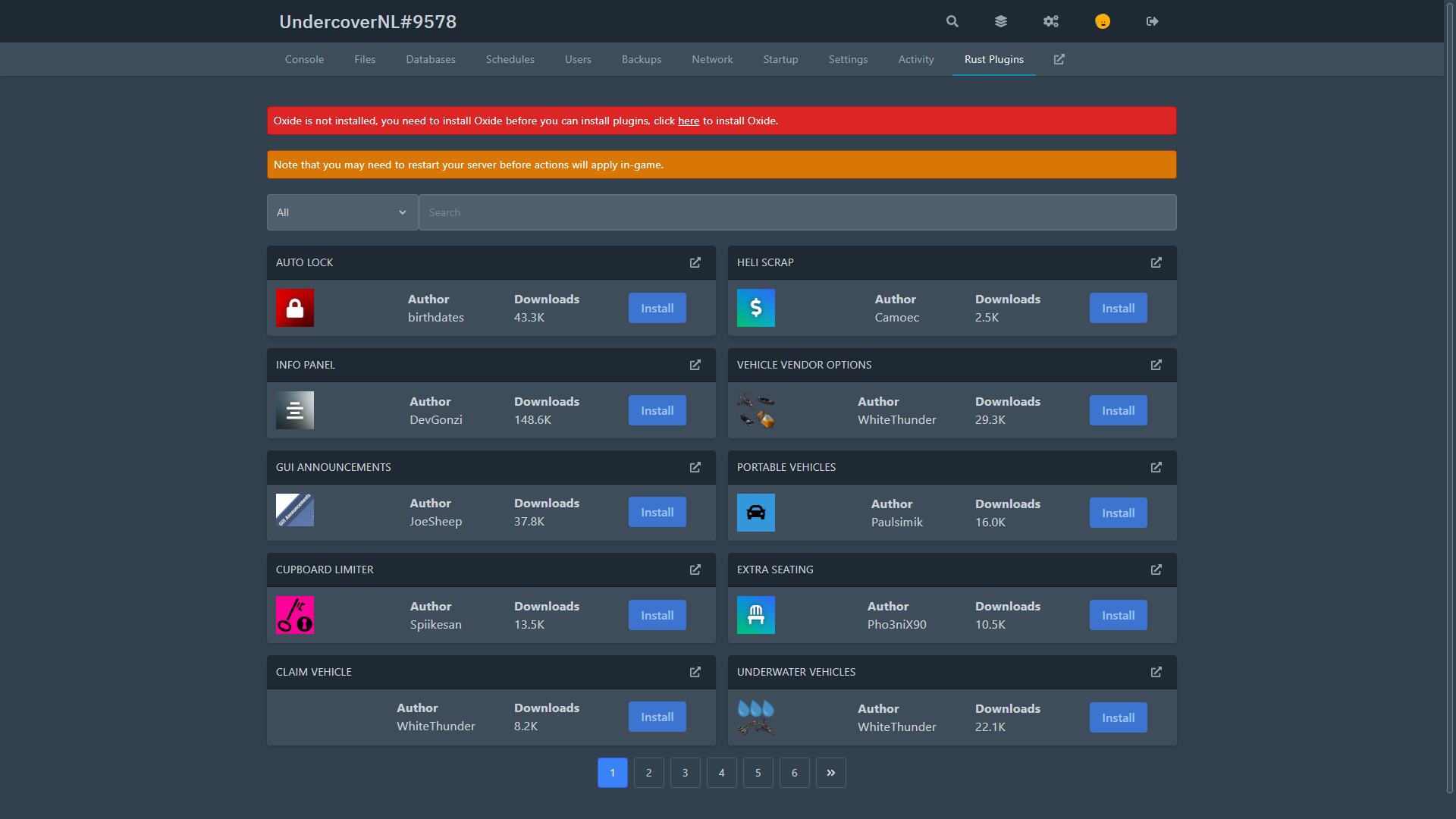Switch to the Console tab

coord(304,59)
